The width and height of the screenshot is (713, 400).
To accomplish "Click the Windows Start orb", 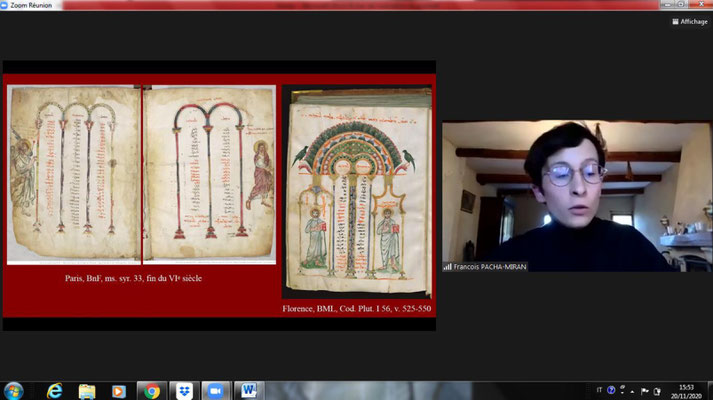I will pos(13,391).
